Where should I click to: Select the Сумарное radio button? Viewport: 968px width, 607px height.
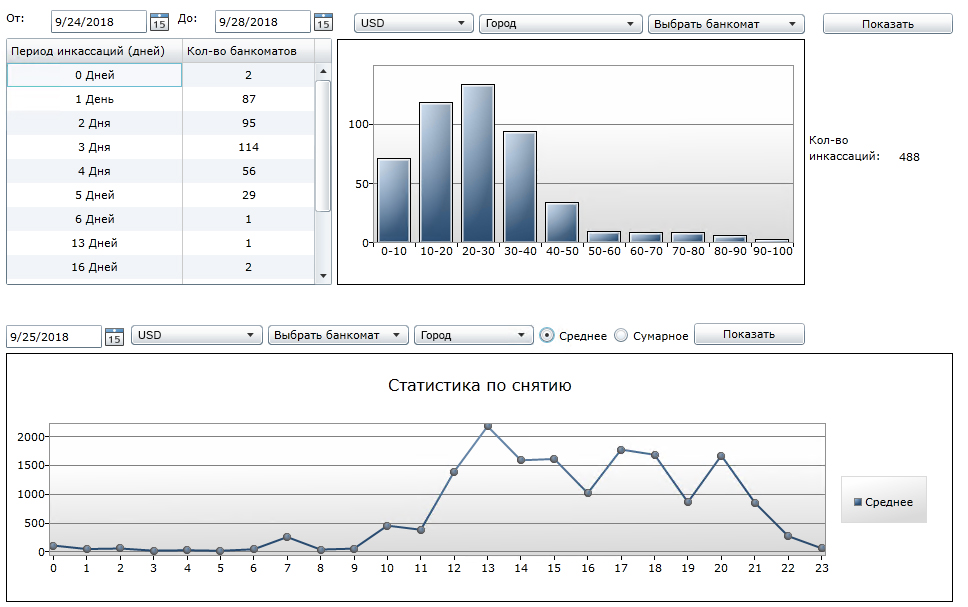point(621,336)
